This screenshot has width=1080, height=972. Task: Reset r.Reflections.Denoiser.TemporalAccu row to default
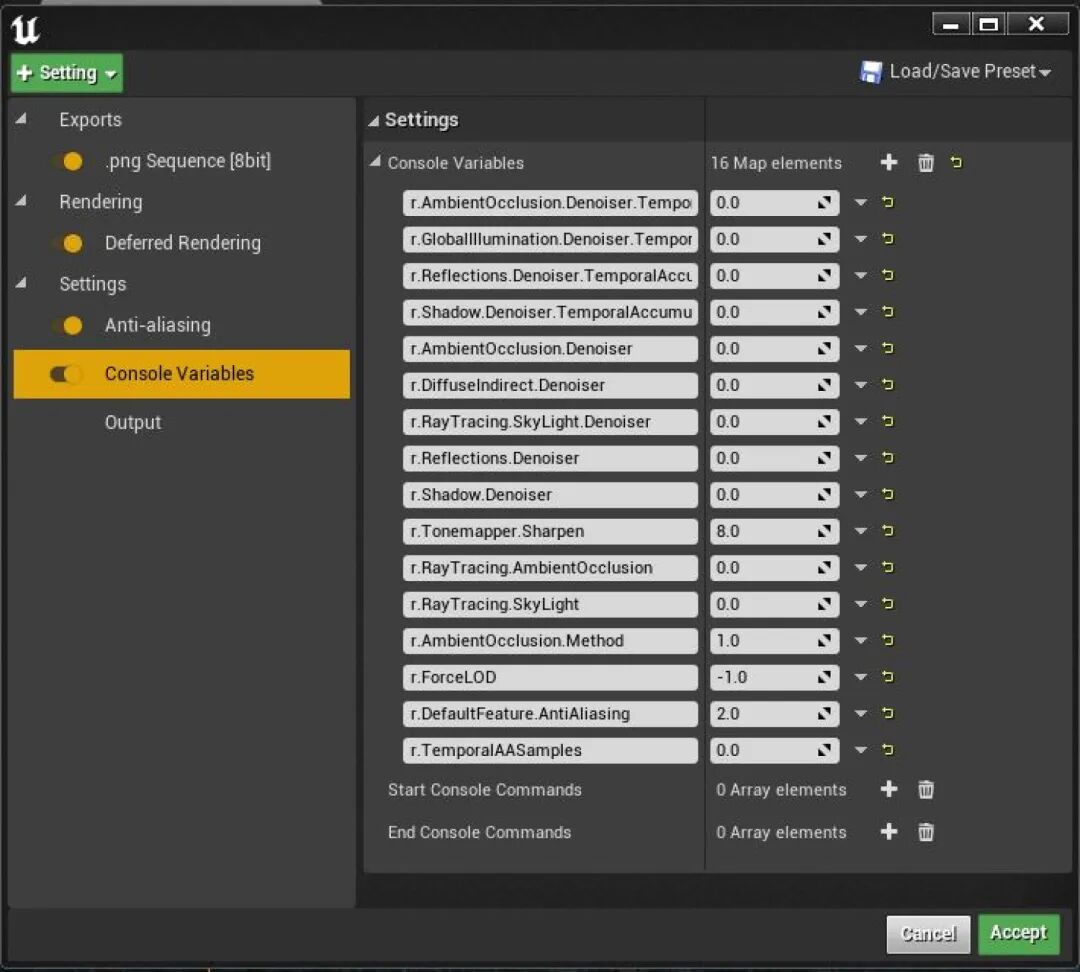[x=888, y=275]
